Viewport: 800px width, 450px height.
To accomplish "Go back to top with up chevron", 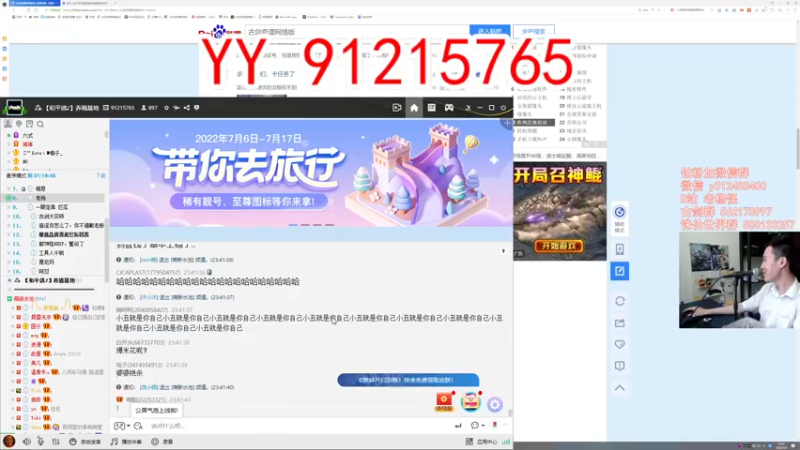I will (x=619, y=388).
